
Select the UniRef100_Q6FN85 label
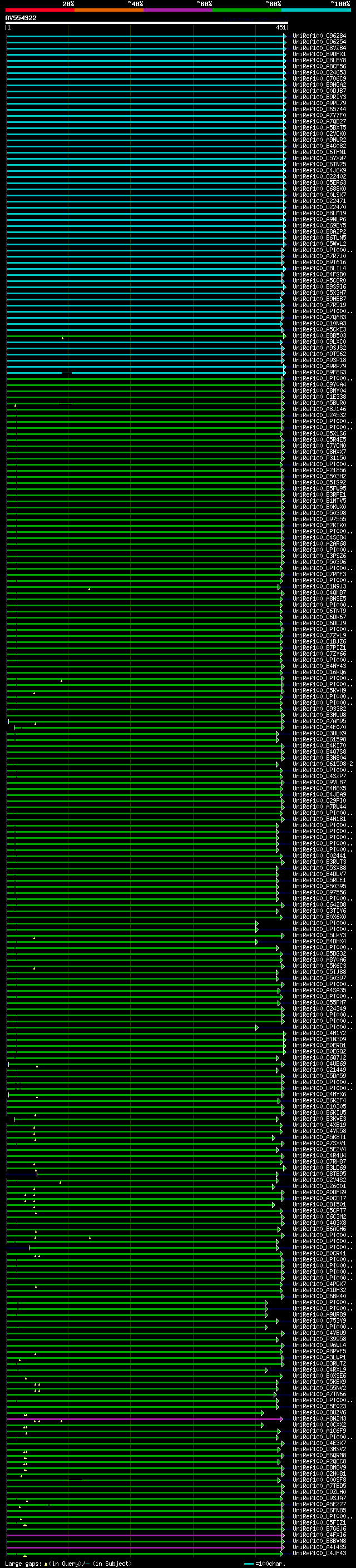[319, 1510]
